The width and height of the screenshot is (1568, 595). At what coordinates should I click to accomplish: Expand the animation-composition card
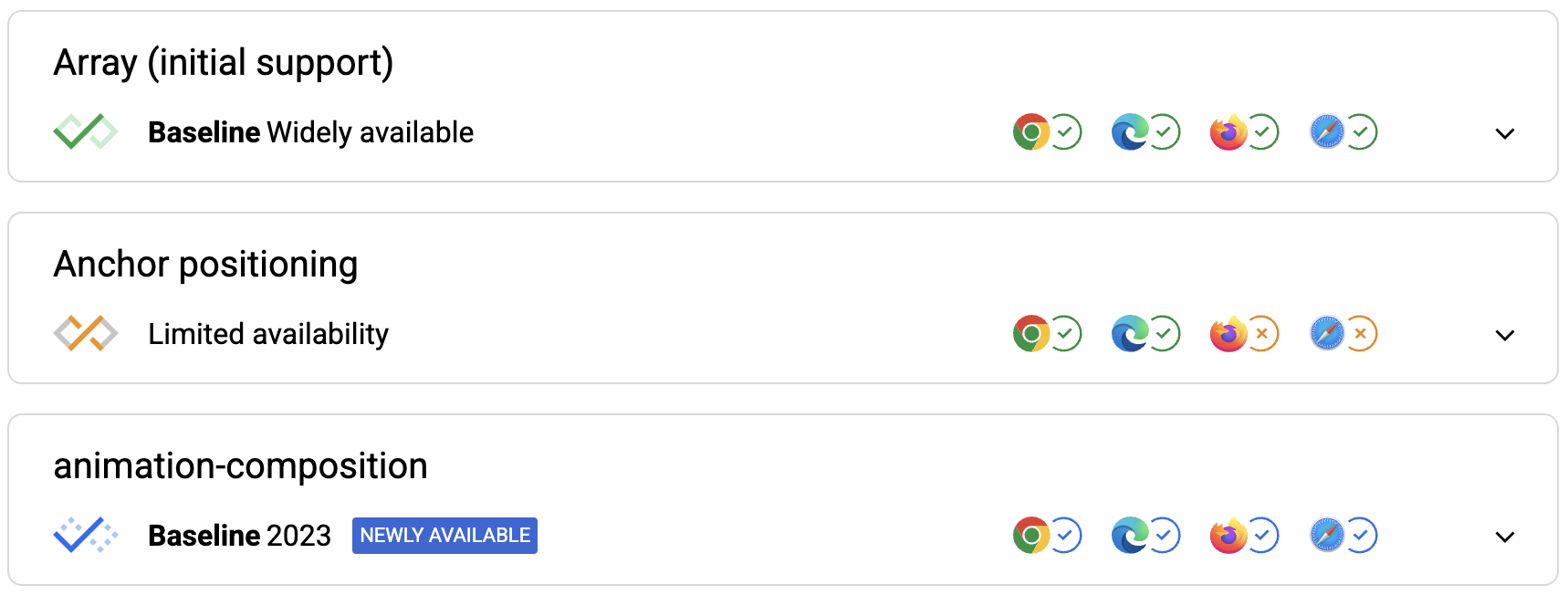(1504, 537)
